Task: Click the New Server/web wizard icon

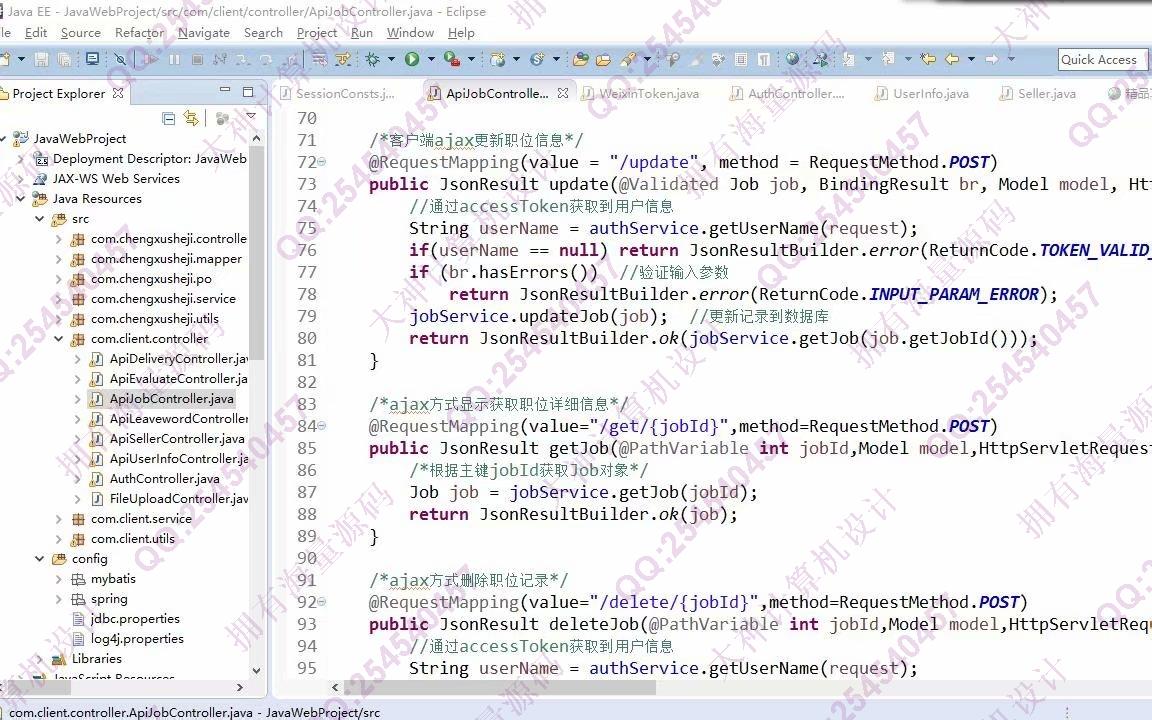Action: tap(497, 59)
